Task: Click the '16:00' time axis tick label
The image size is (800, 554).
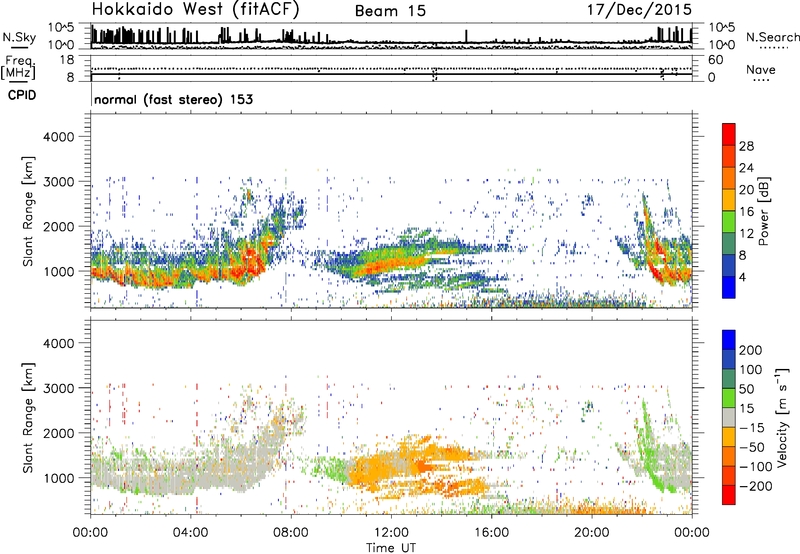Action: point(492,533)
